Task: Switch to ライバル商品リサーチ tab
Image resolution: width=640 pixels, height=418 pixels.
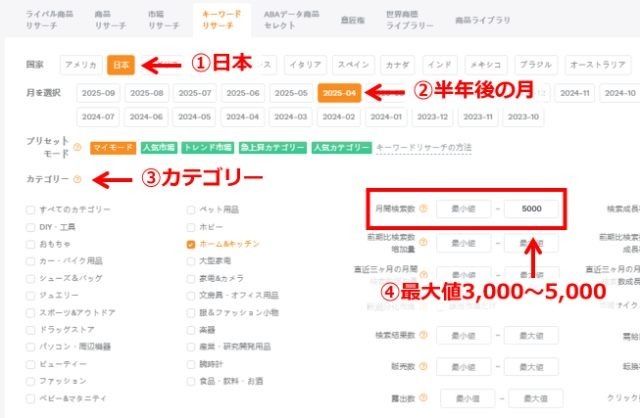Action: point(49,20)
